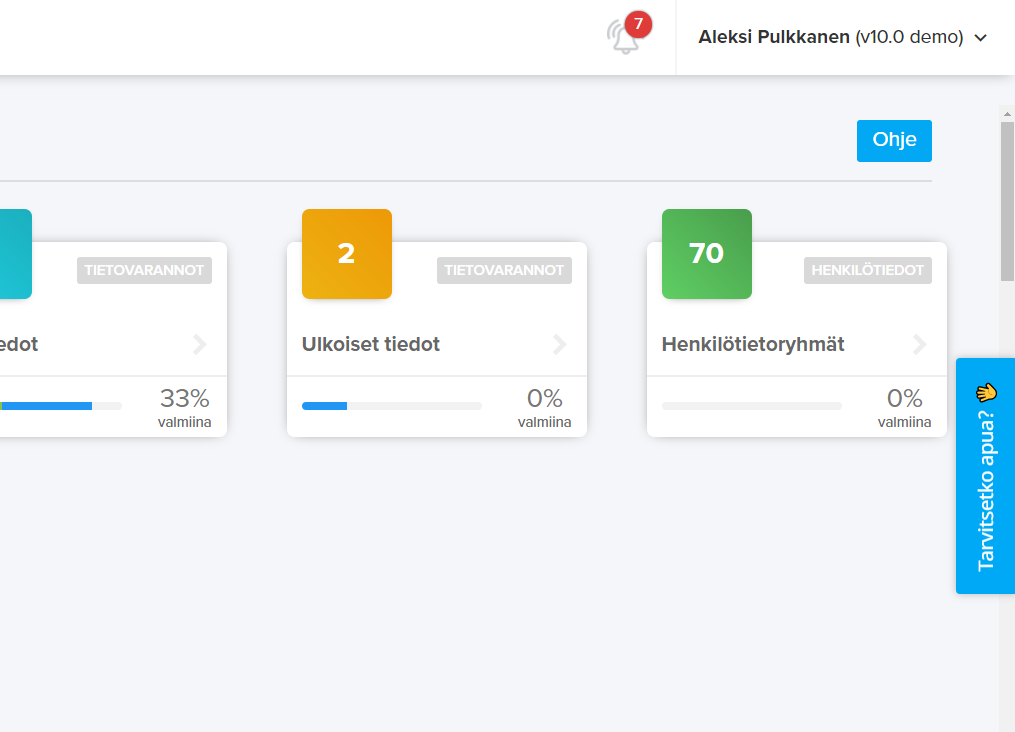The image size is (1015, 732).
Task: Click the 0% valmiina text on Henkilötietoryhmät
Action: coord(904,408)
